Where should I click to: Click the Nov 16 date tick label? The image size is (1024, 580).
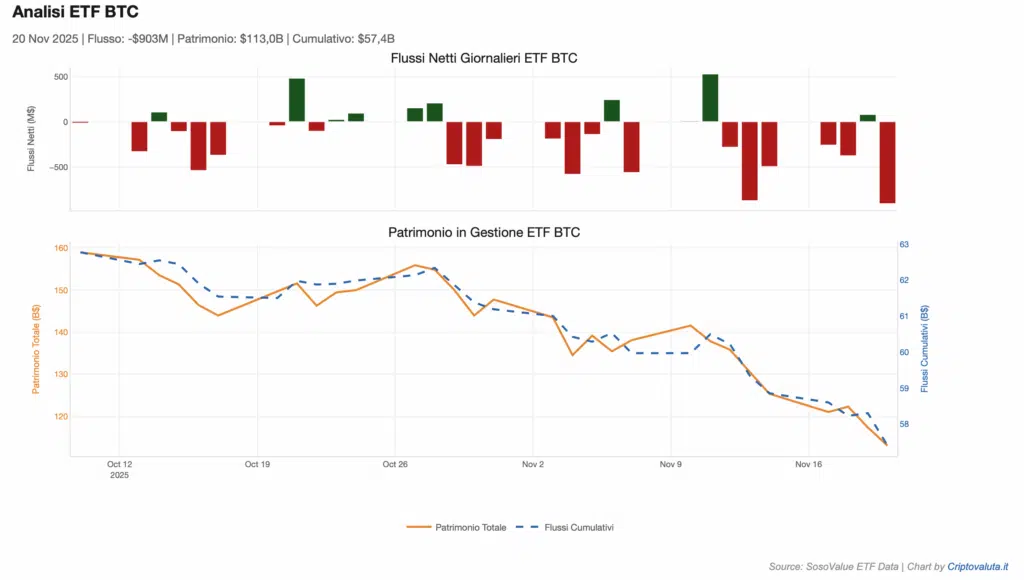pos(808,464)
